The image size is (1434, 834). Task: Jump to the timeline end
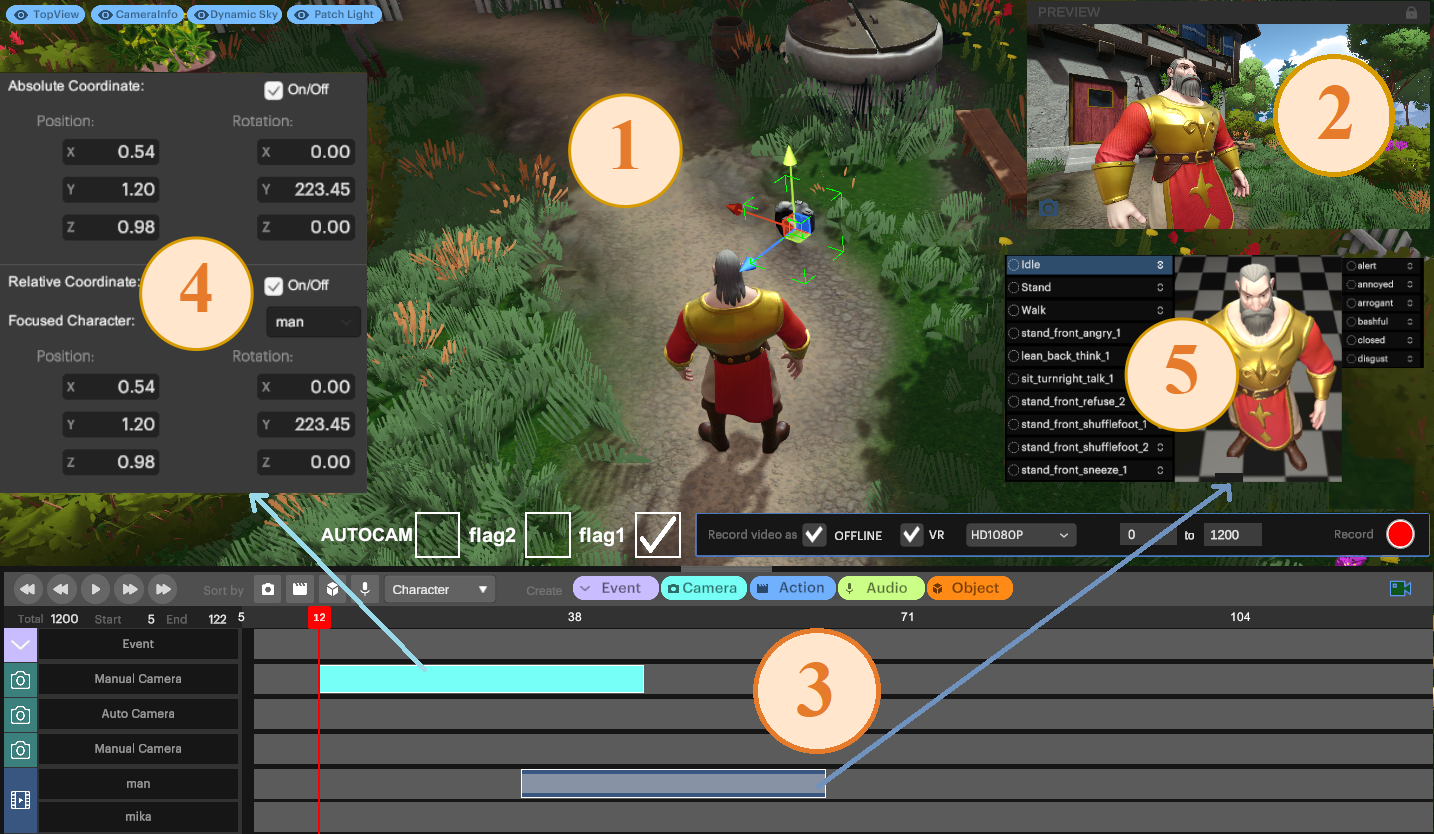coord(163,589)
